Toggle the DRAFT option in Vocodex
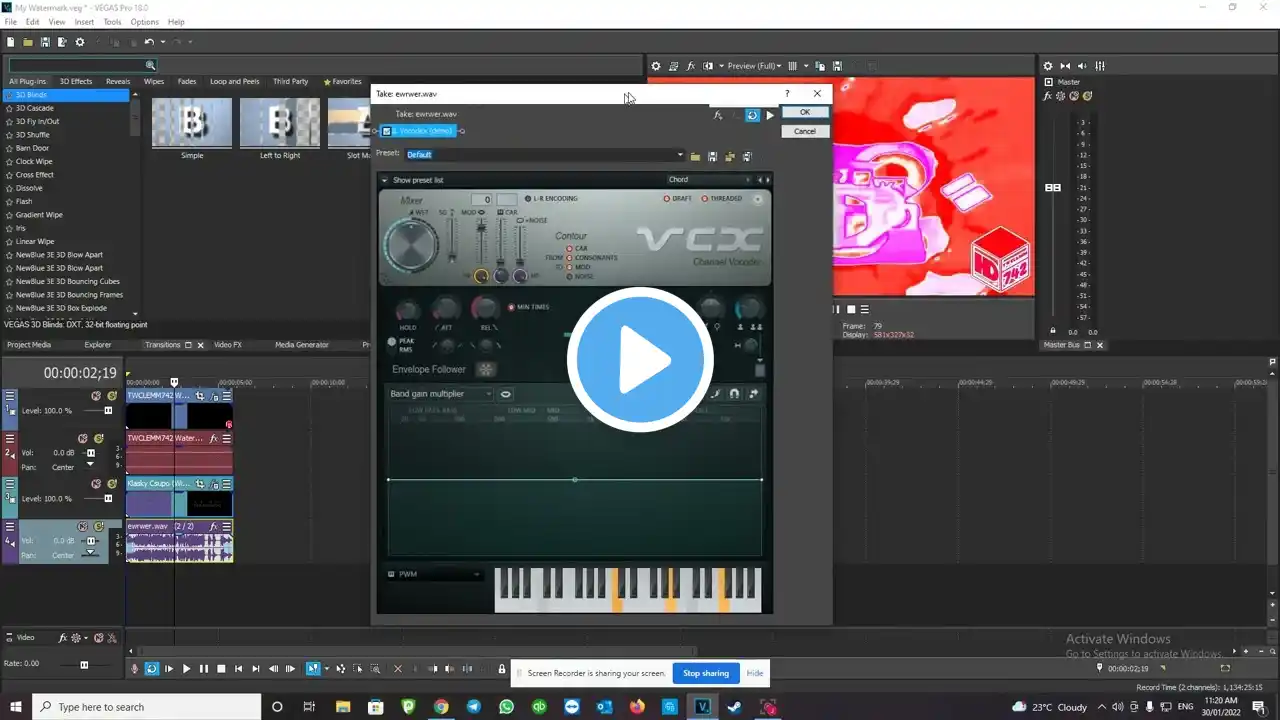Viewport: 1280px width, 720px height. click(x=667, y=199)
